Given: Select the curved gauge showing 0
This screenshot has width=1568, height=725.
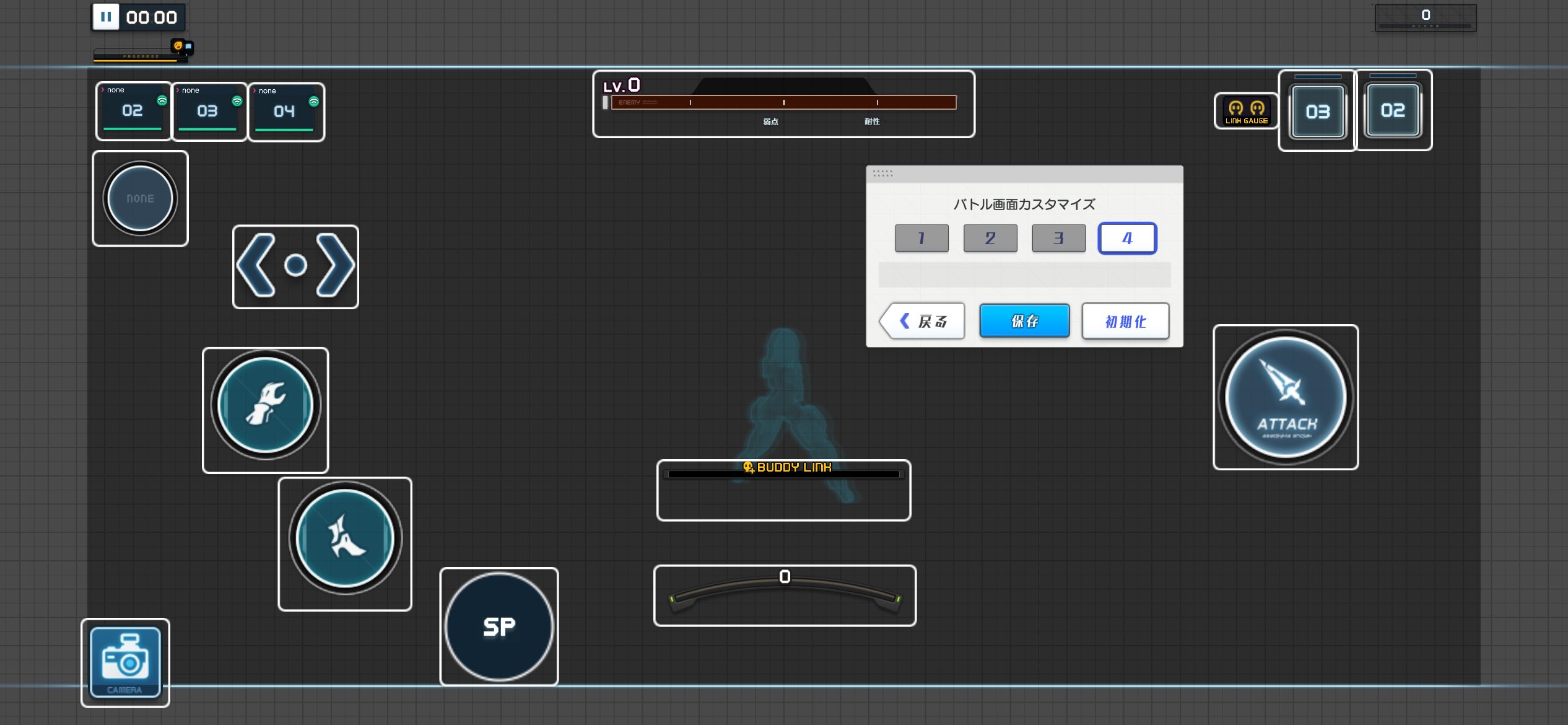Looking at the screenshot, I should click(785, 594).
